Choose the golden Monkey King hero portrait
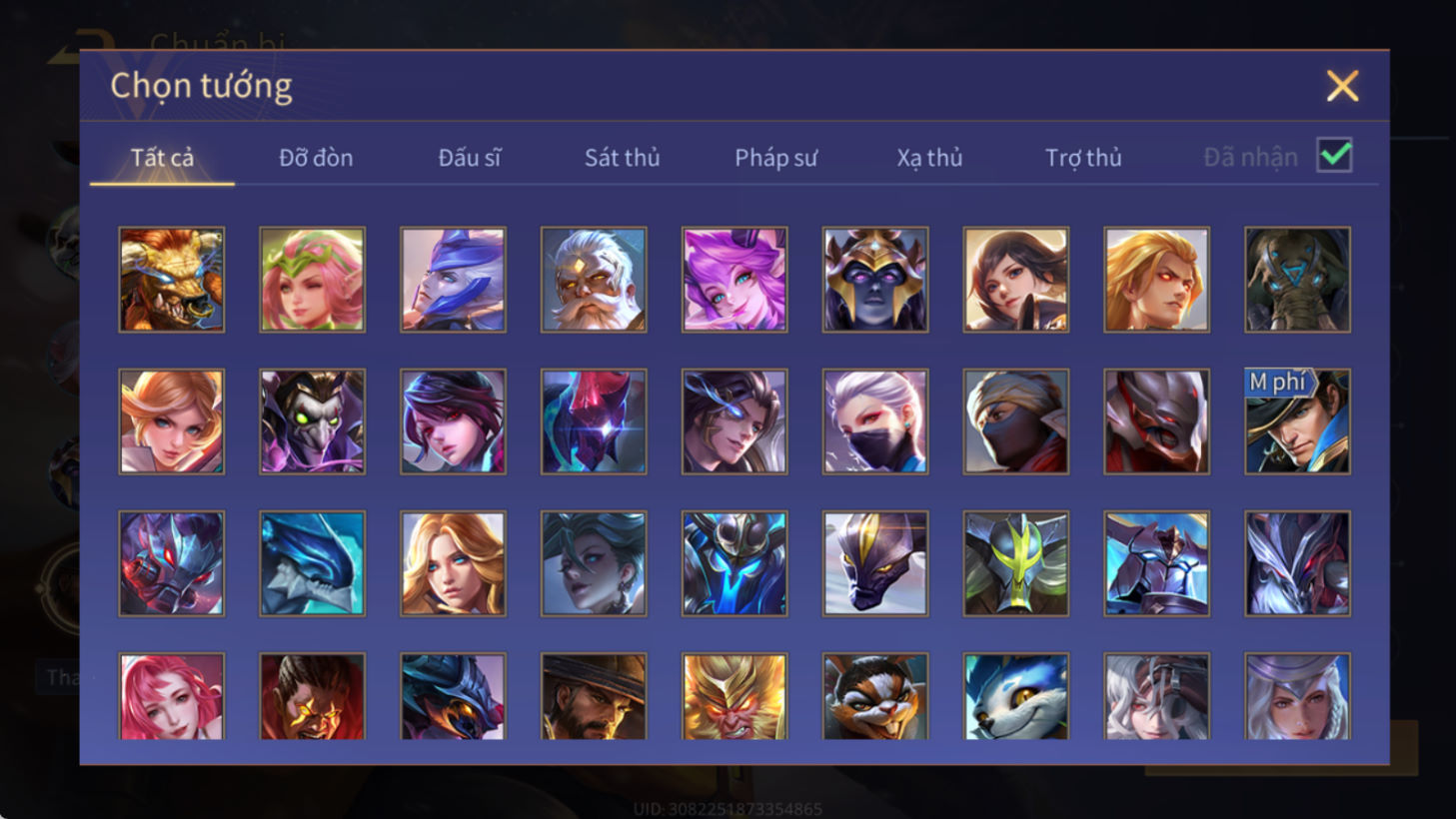Image resolution: width=1456 pixels, height=819 pixels. point(734,696)
